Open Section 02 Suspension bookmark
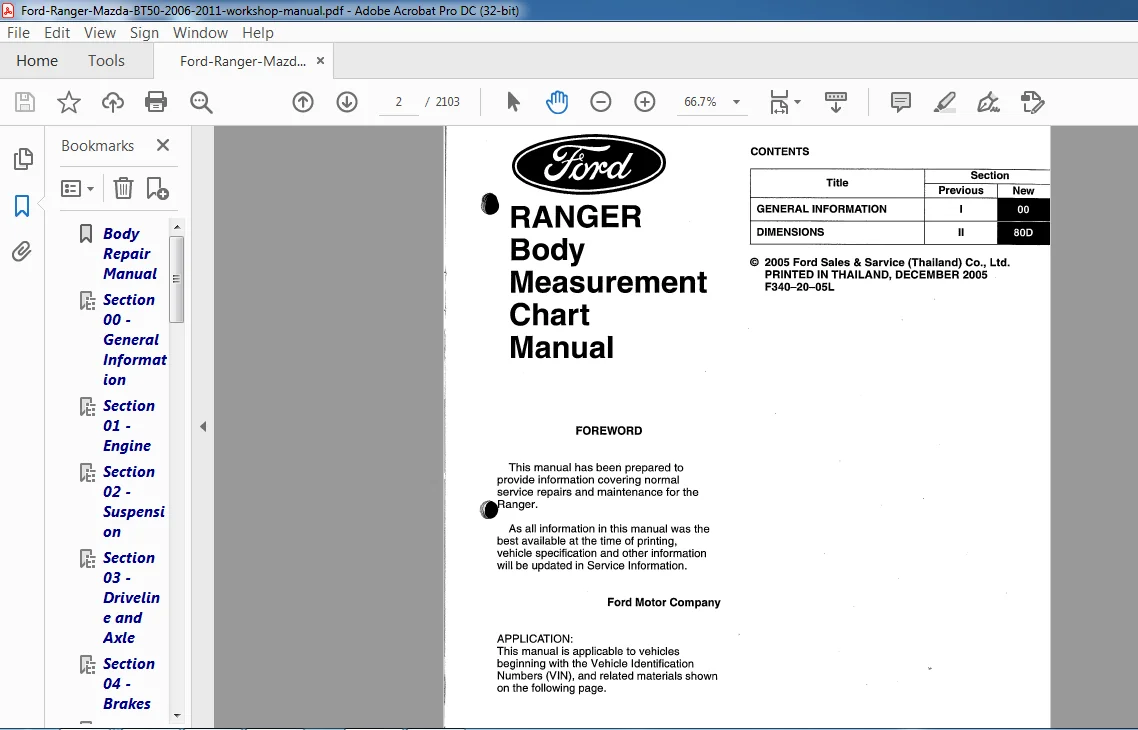The width and height of the screenshot is (1138, 730). (134, 502)
